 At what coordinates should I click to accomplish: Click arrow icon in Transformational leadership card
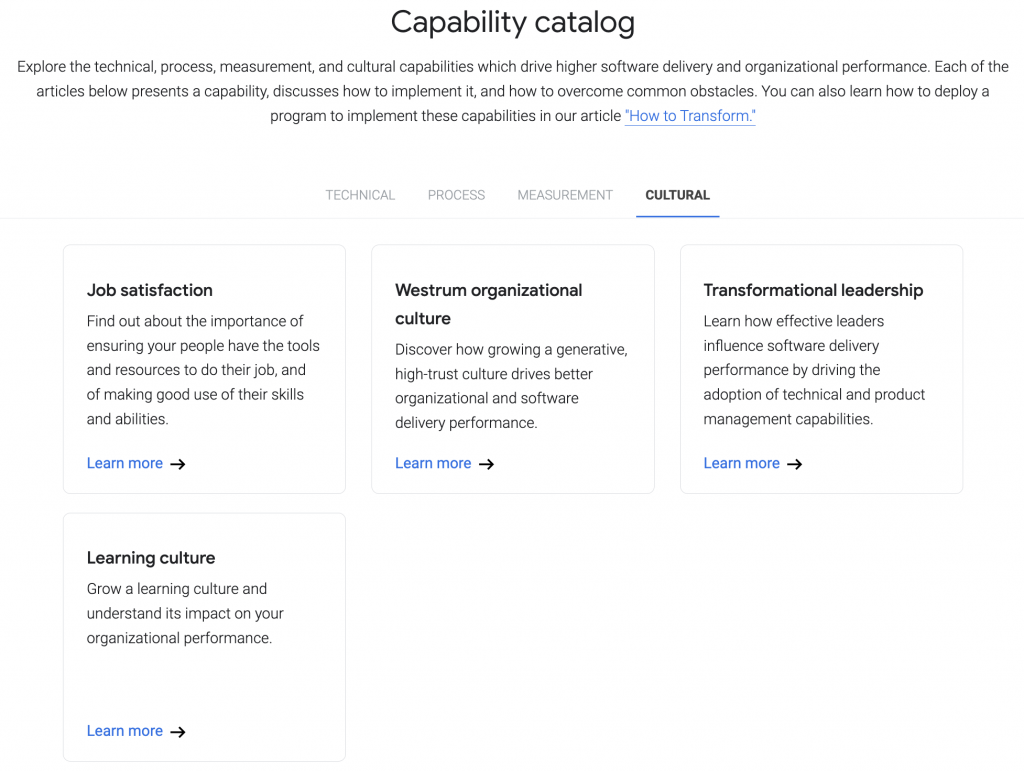point(794,464)
